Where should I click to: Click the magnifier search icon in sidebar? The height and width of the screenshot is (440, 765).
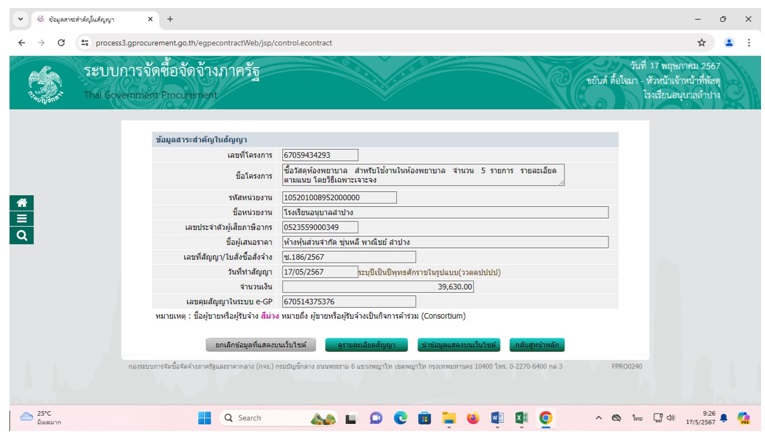coord(21,236)
